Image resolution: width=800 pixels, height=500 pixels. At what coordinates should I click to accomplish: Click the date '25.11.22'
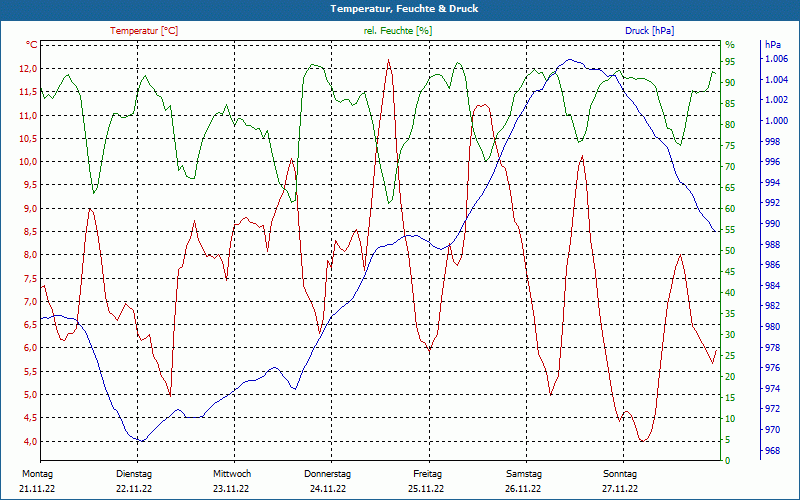coord(426,489)
